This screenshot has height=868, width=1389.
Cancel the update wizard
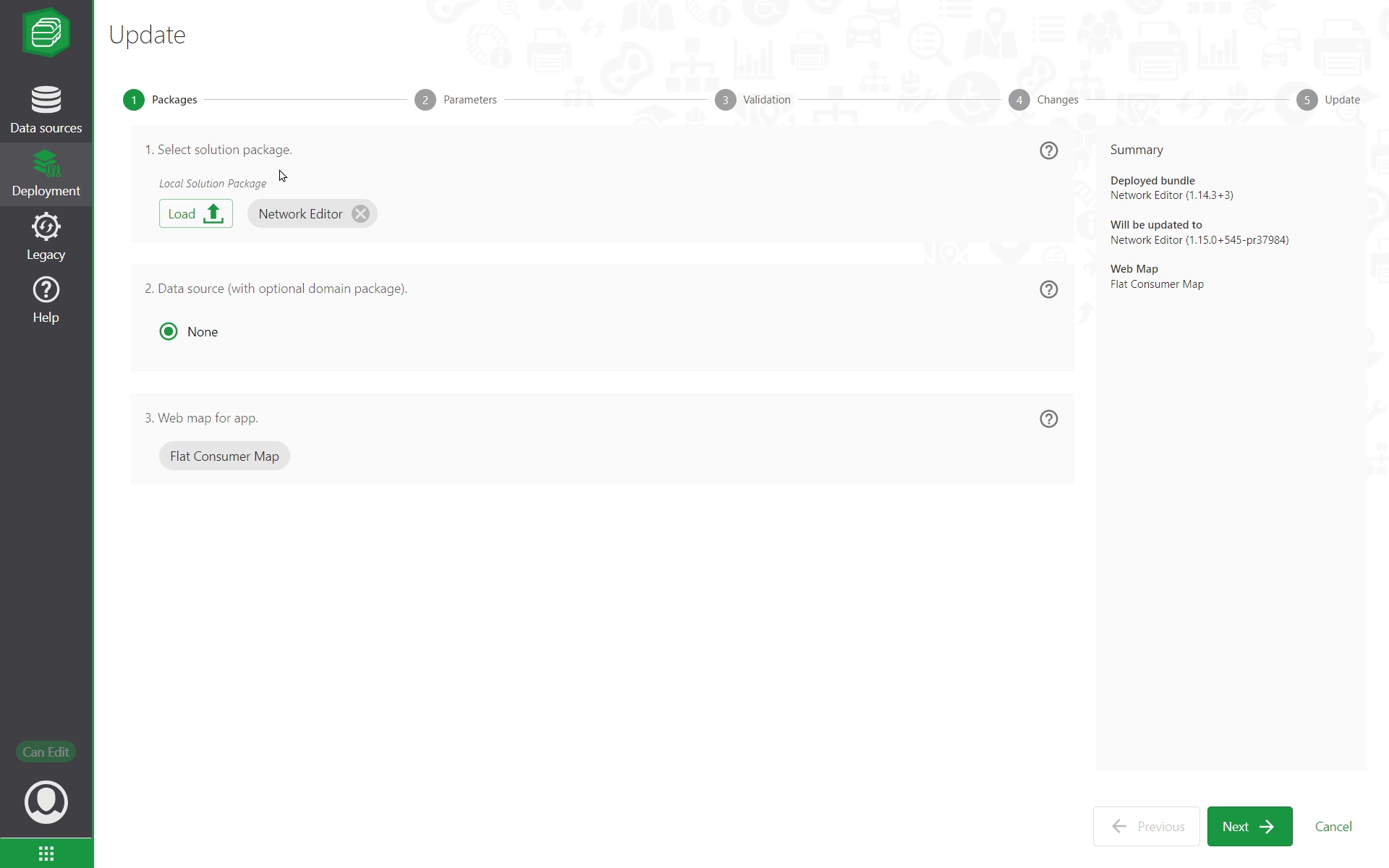(x=1333, y=826)
